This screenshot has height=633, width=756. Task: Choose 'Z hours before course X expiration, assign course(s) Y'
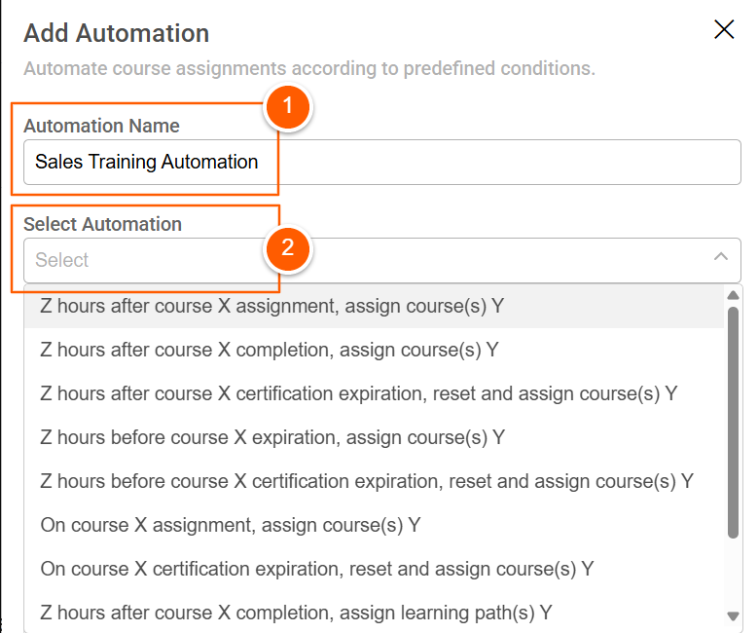(374, 438)
